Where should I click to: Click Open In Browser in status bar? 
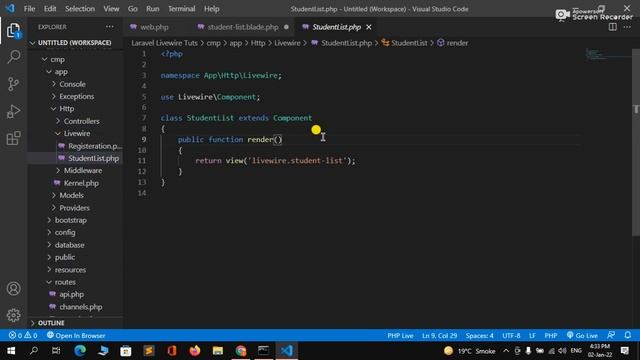click(76, 336)
